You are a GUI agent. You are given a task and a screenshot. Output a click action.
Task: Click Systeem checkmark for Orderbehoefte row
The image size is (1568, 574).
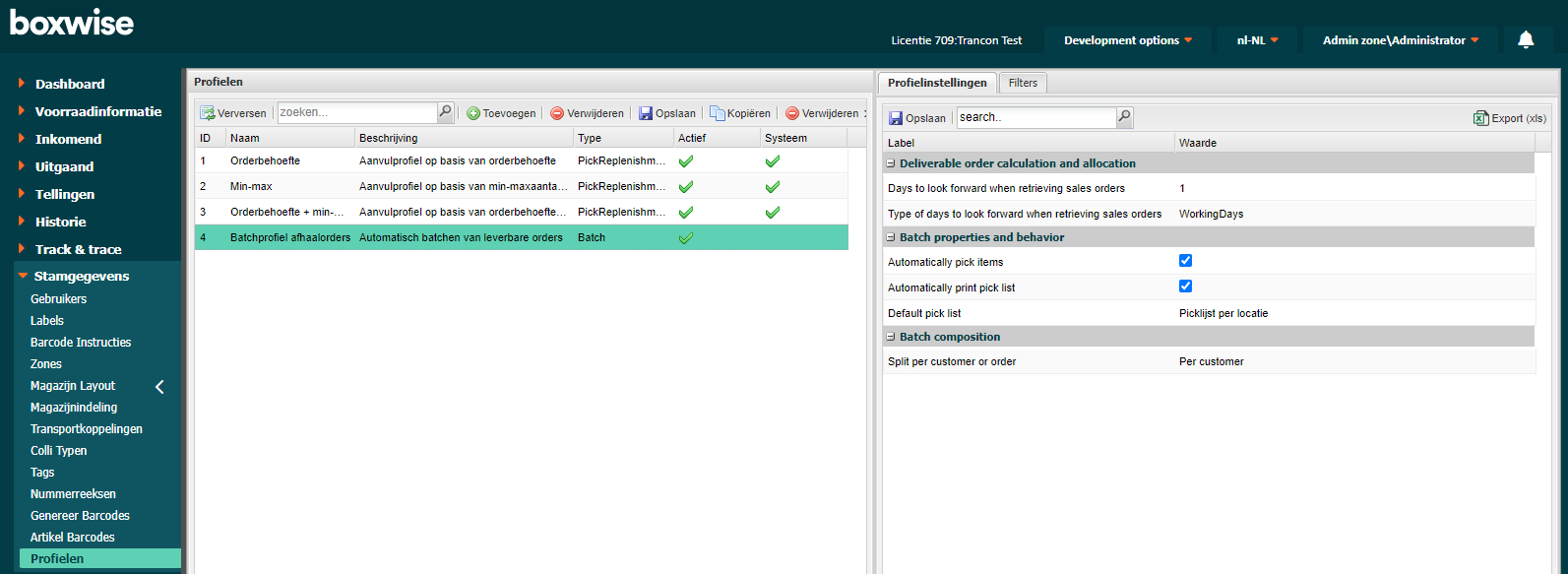click(x=773, y=160)
